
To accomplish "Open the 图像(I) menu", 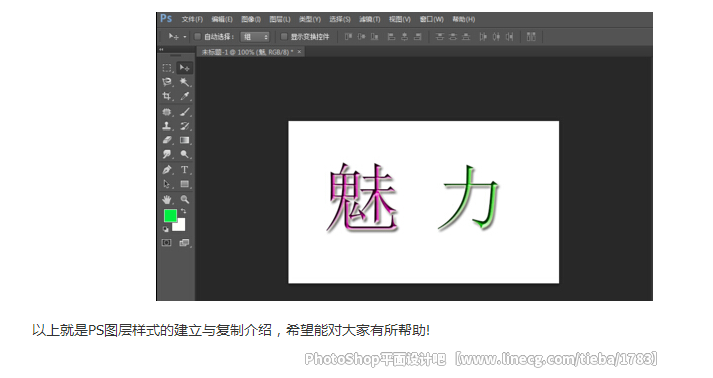I will coord(251,19).
